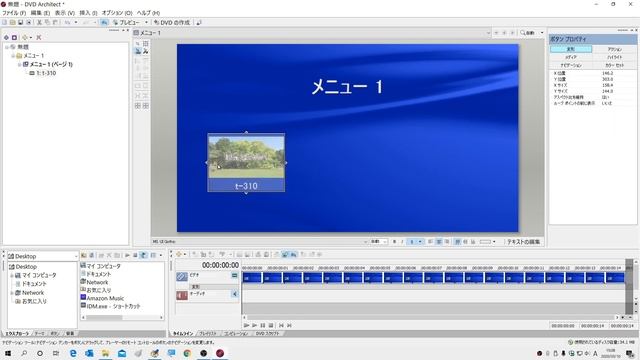Screen dimensions: 640x360
Task: Select the sizing tool in workspace toolbar
Action: pos(145,43)
